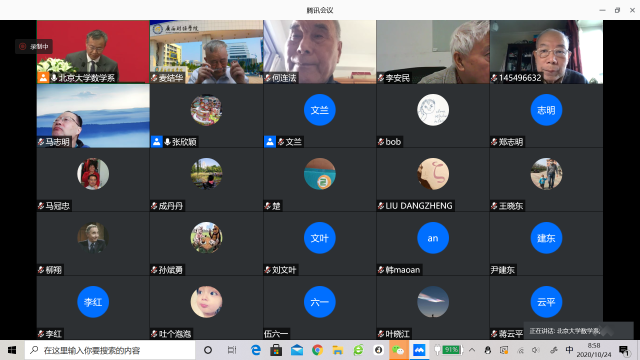Expand hidden system tray icons chevron
The image size is (640, 360).
point(472,350)
